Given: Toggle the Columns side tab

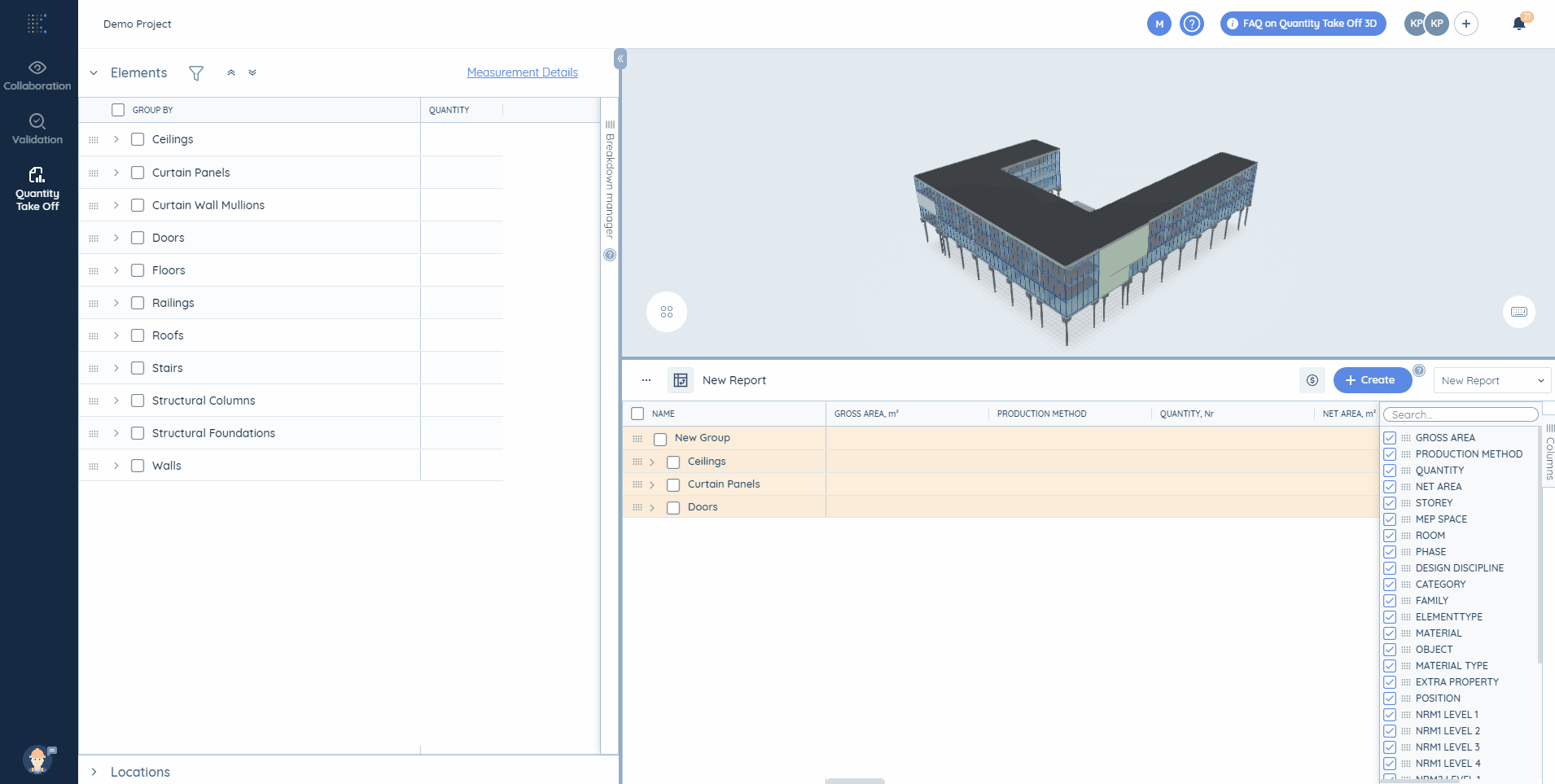Looking at the screenshot, I should point(1549,452).
